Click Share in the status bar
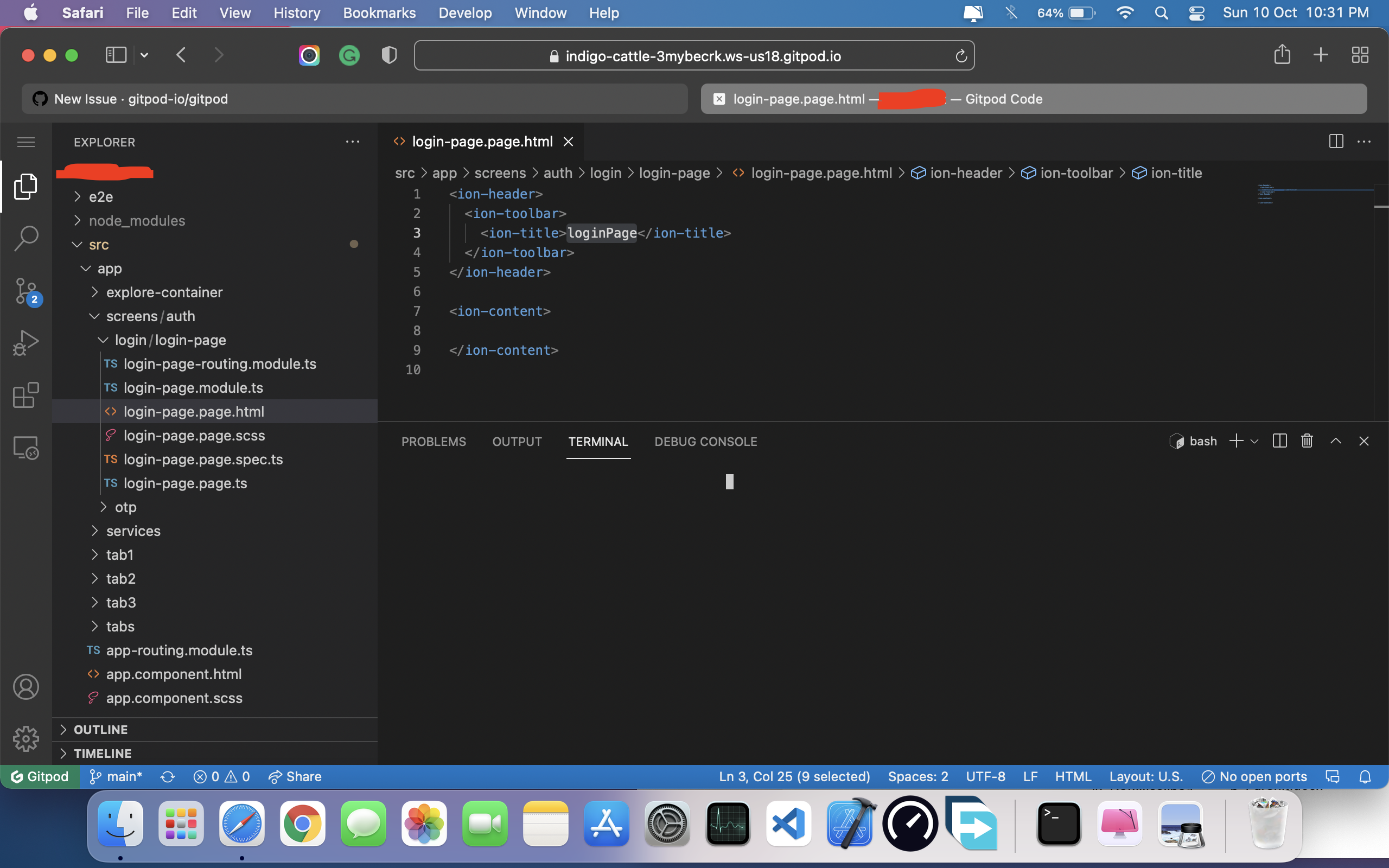The width and height of the screenshot is (1389, 868). coord(295,777)
